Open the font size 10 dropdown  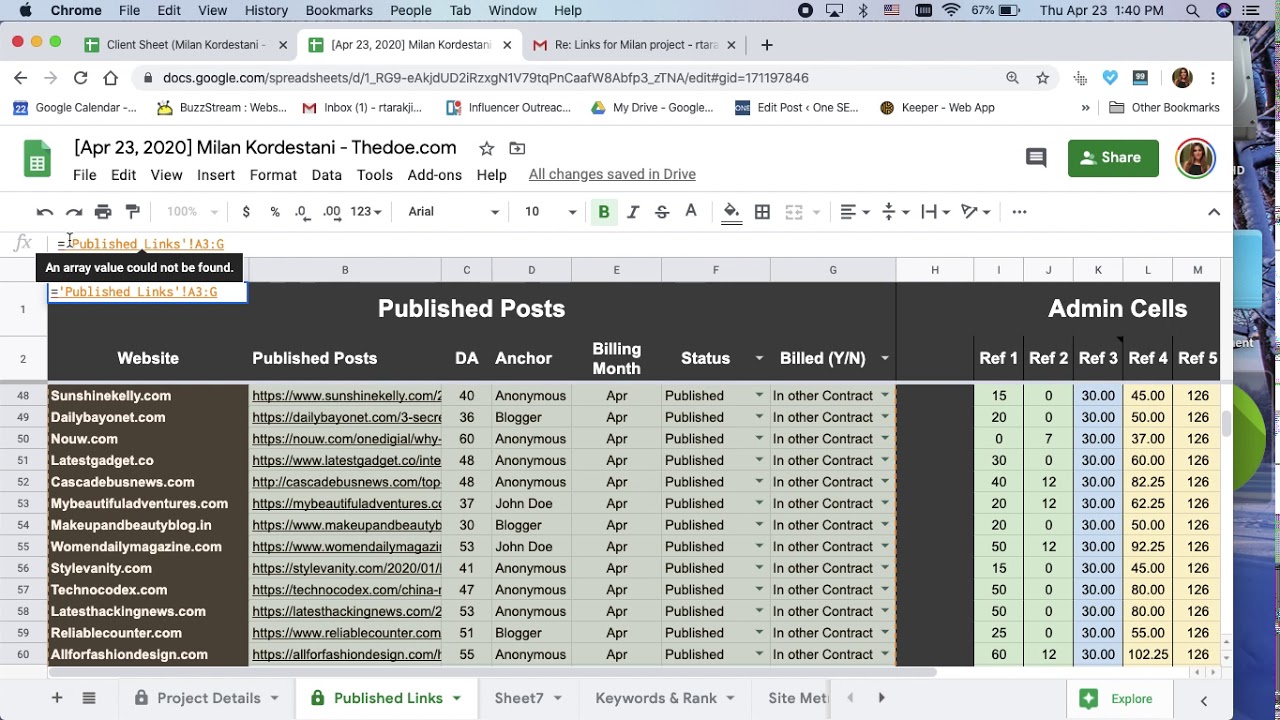(551, 212)
